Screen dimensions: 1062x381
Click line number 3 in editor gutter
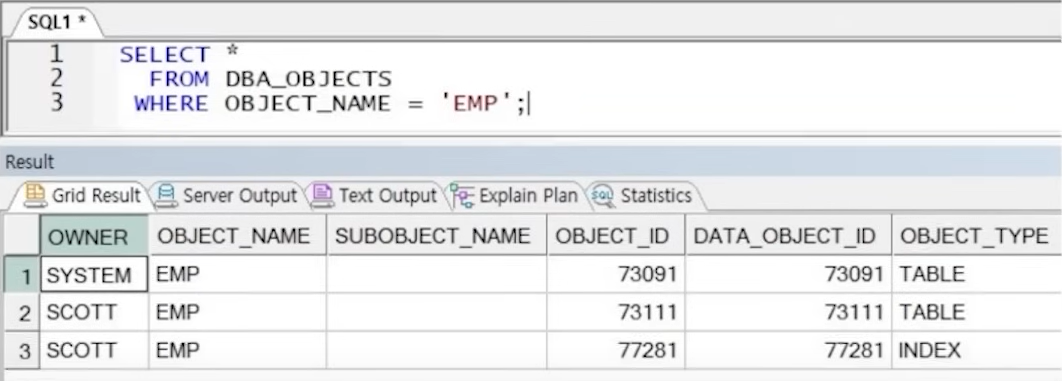coord(56,102)
